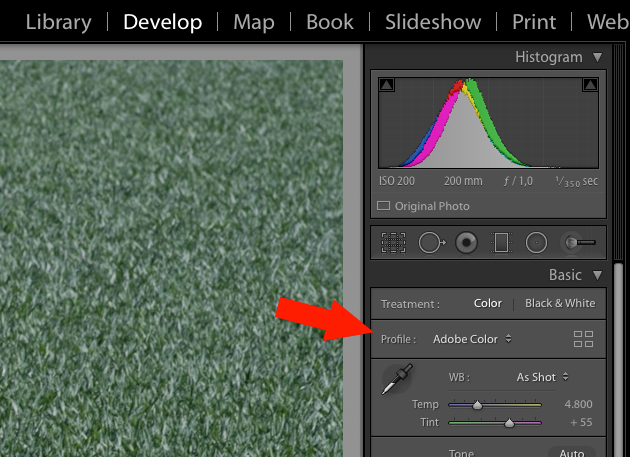Collapse the Histogram panel
Screen dimensions: 630x457
coord(597,57)
